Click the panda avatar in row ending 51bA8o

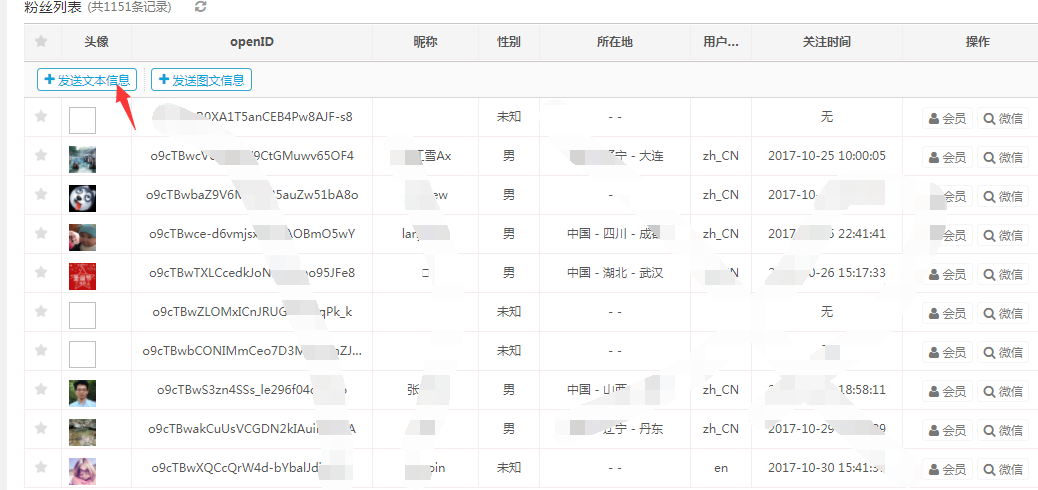click(x=83, y=199)
